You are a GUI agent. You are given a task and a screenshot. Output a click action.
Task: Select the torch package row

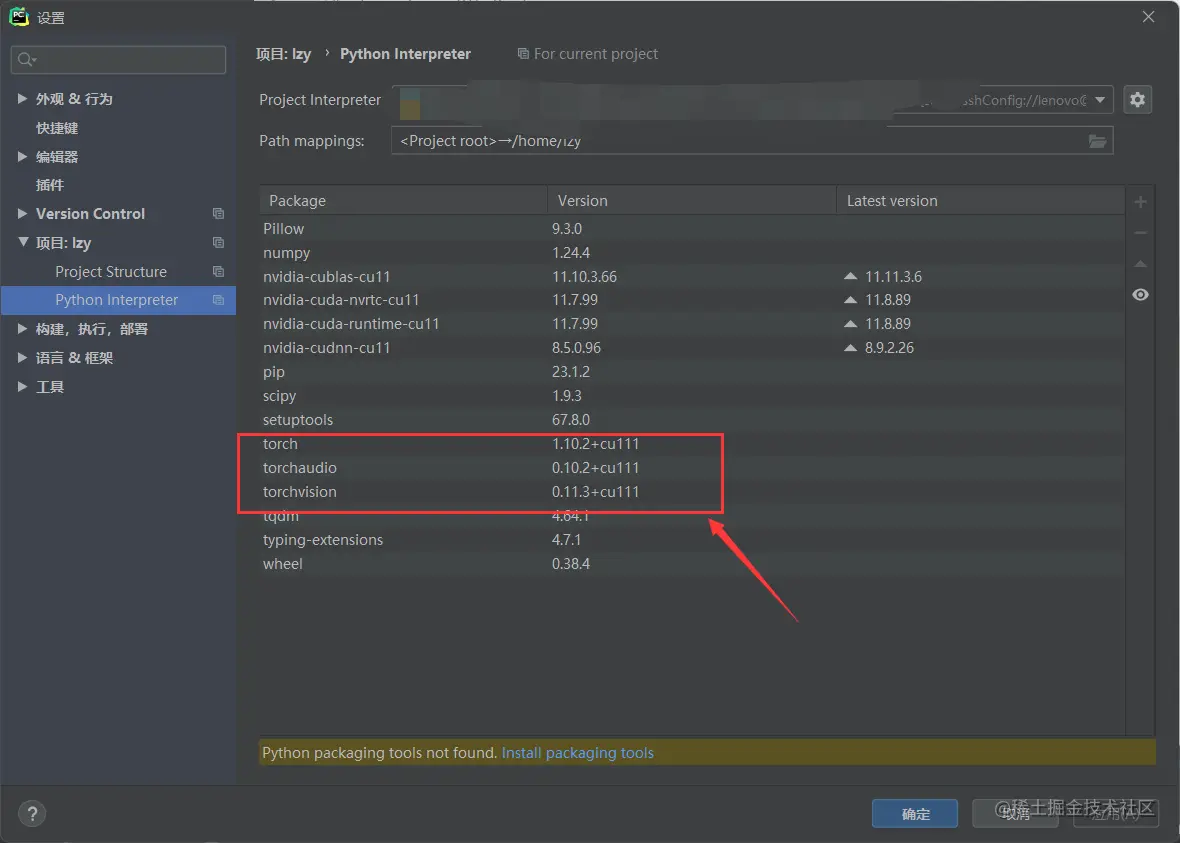[x=692, y=444]
